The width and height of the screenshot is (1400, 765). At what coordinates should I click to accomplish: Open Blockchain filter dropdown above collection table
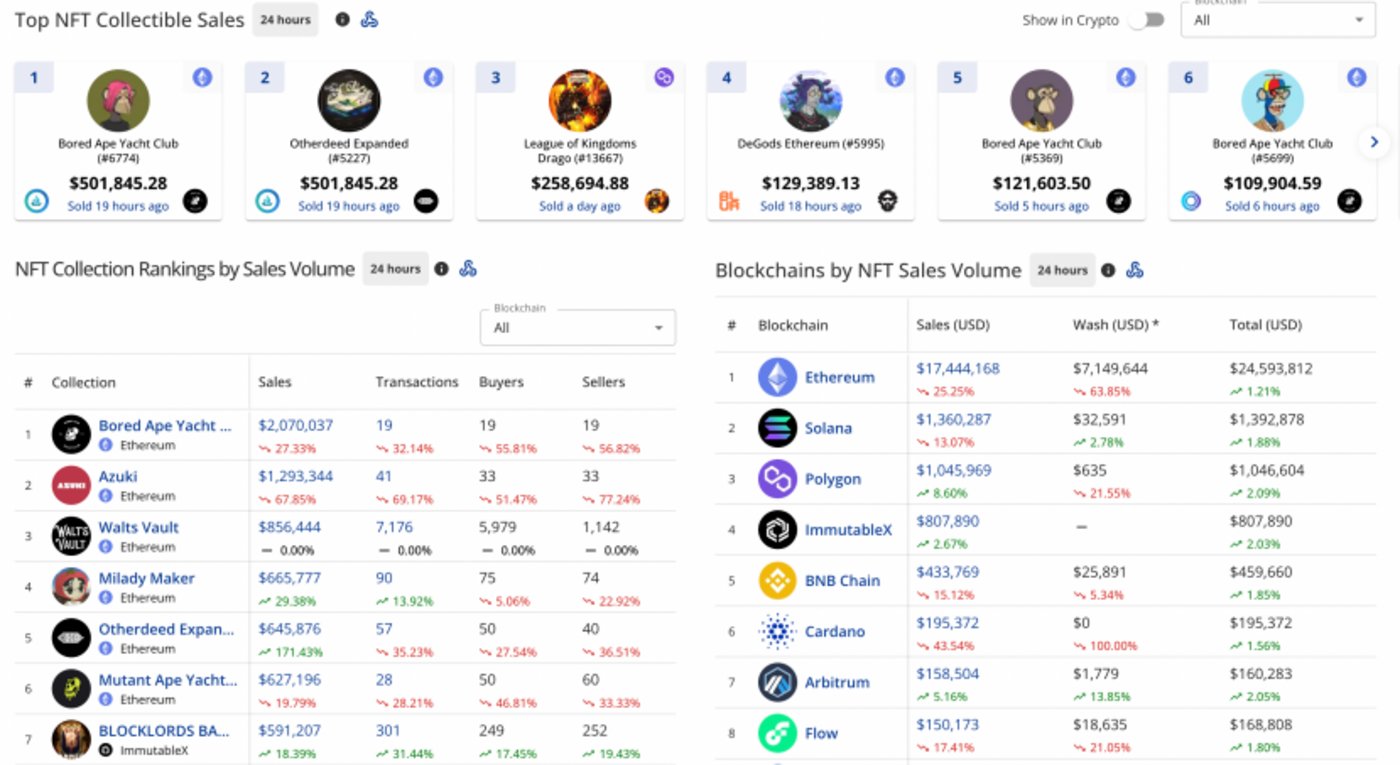click(x=577, y=327)
